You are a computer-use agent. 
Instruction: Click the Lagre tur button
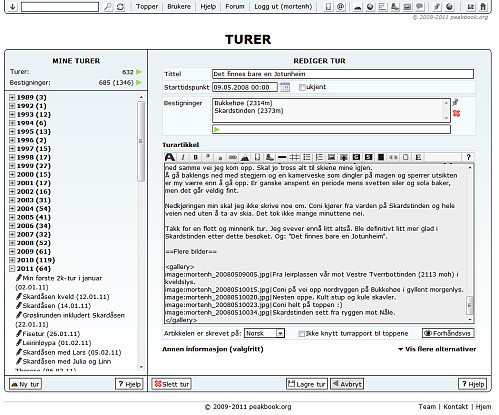(307, 384)
